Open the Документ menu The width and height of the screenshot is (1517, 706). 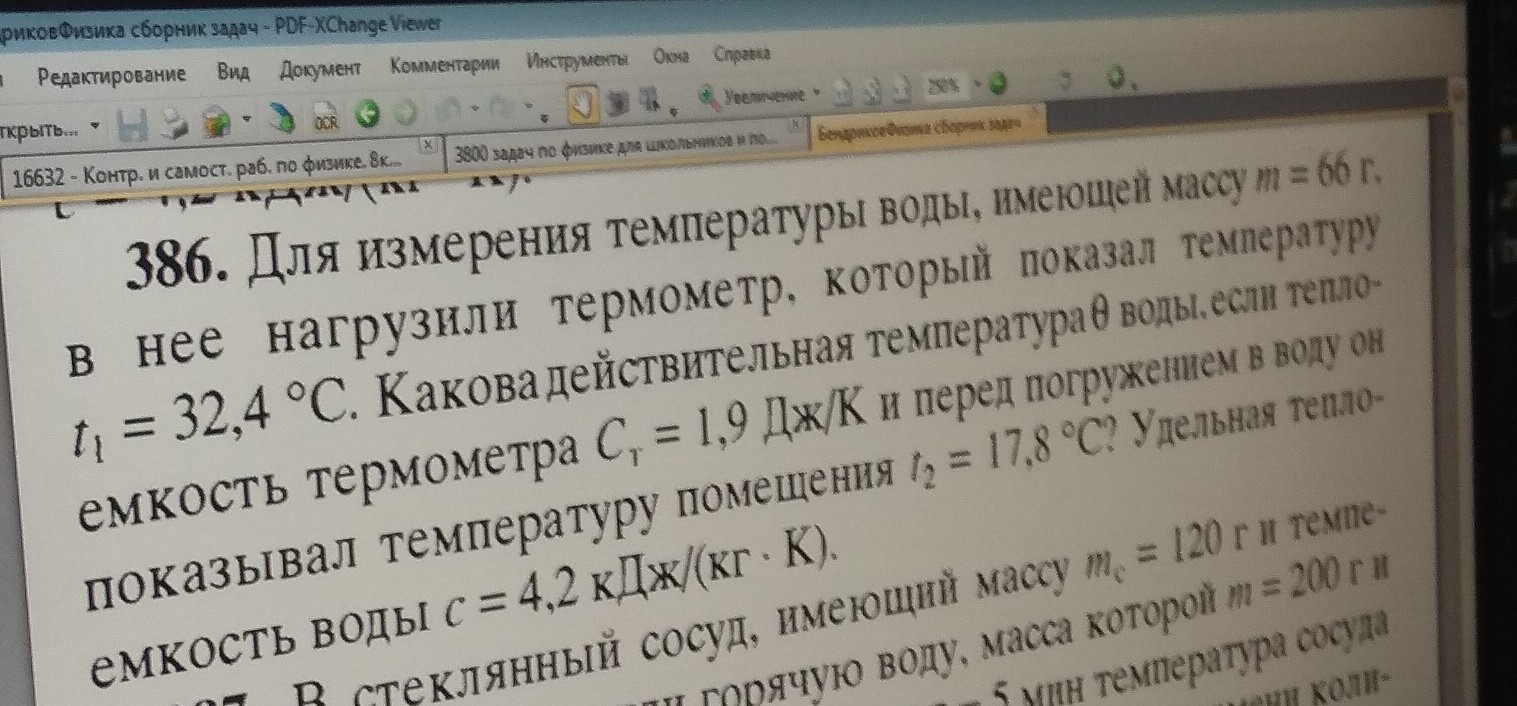(x=319, y=69)
